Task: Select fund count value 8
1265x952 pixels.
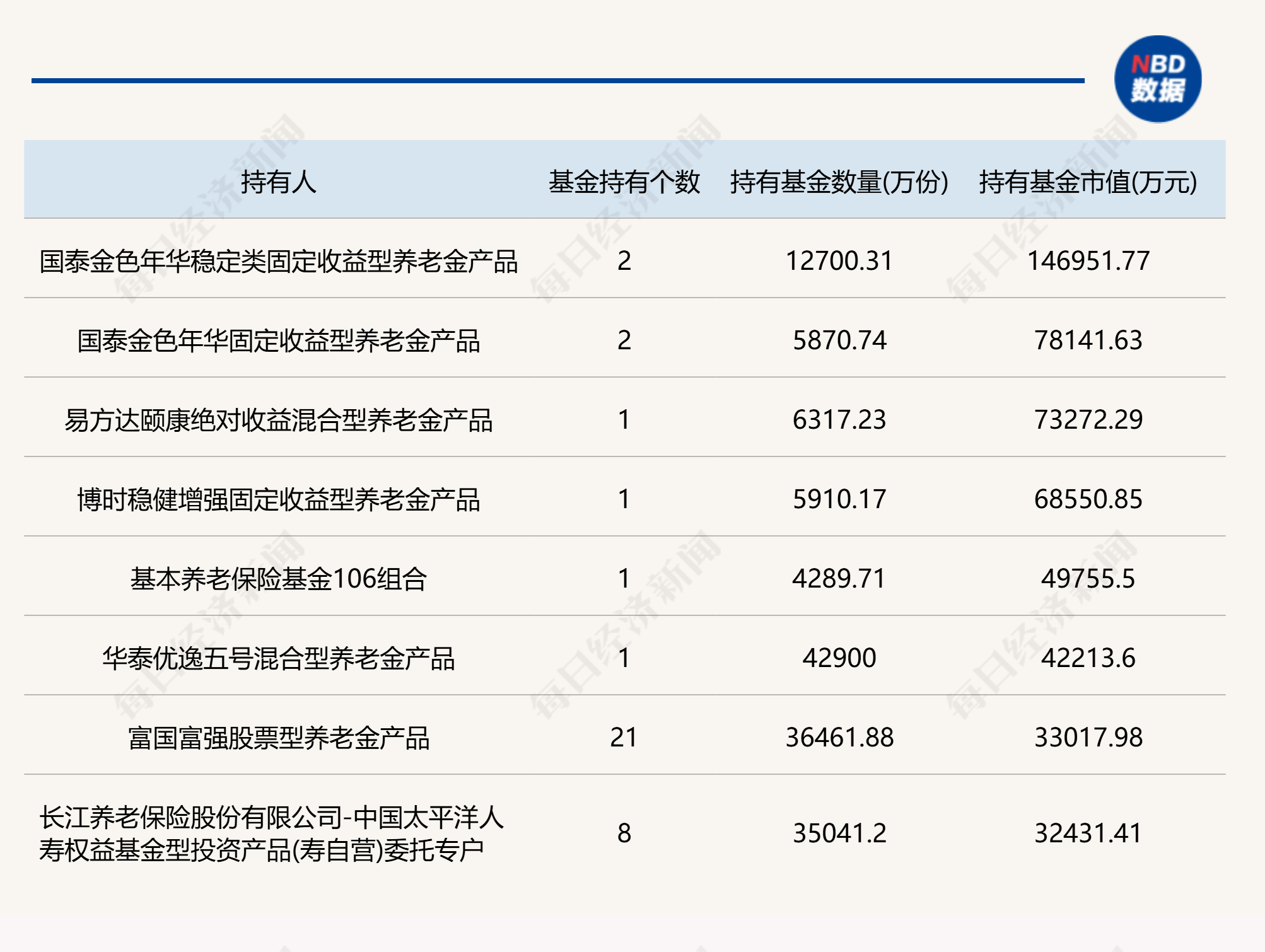Action: [x=624, y=833]
